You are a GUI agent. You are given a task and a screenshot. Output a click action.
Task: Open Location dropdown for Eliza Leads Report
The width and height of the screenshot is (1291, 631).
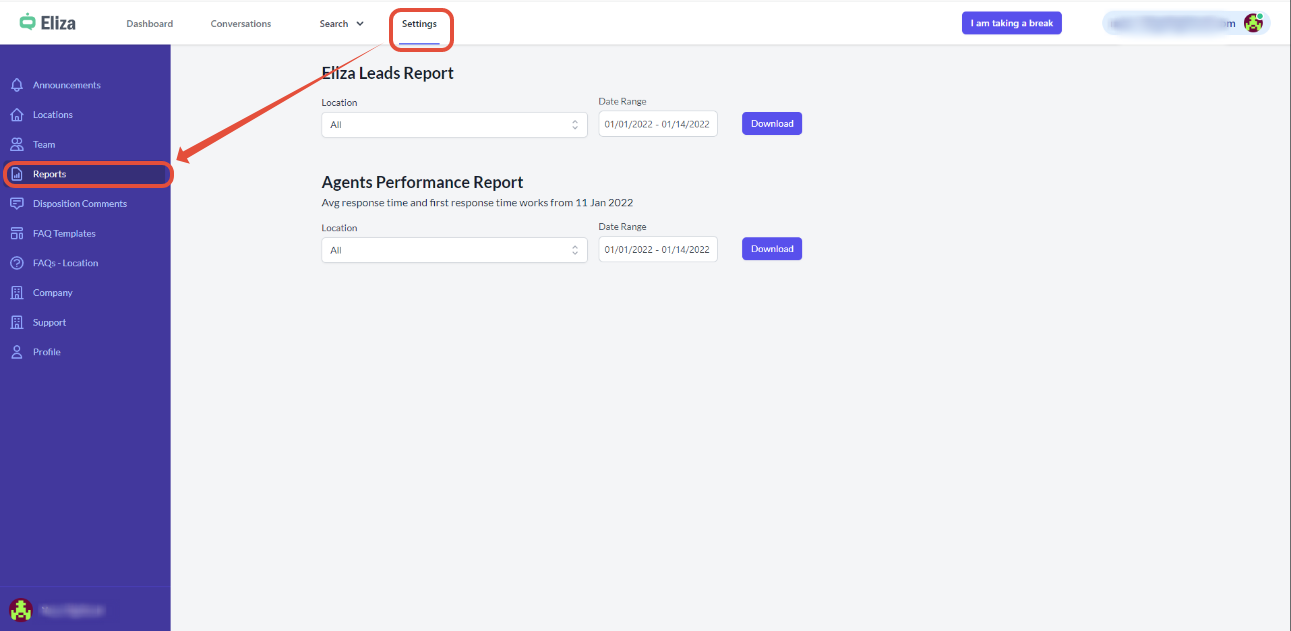pyautogui.click(x=454, y=125)
